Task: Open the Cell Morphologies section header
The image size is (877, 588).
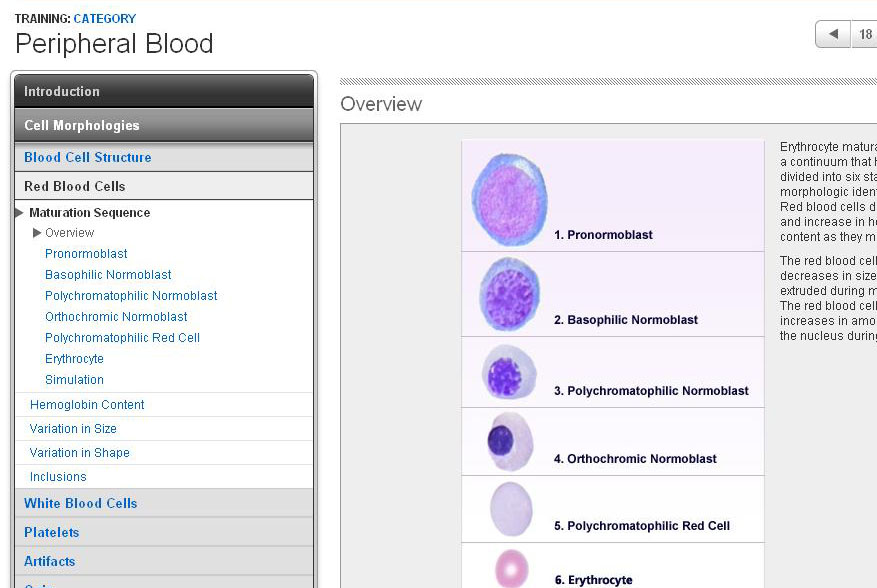Action: [x=163, y=125]
